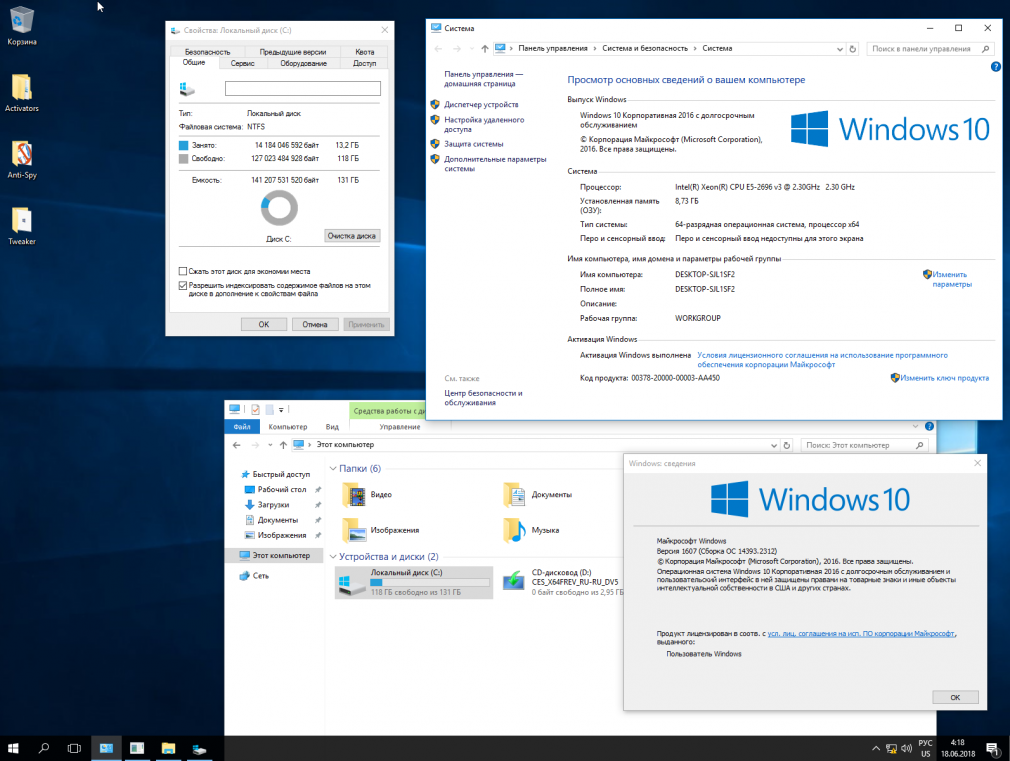The height and width of the screenshot is (761, 1010).
Task: Expand the Explorer ribbon chevron
Action: pyautogui.click(x=915, y=426)
